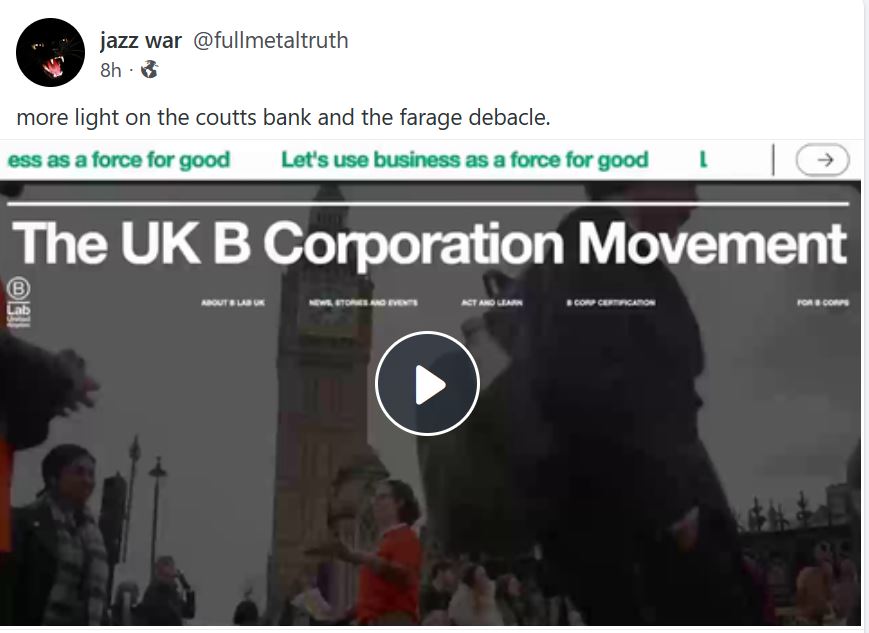Visit the @fullmetaltruth handle
Viewport: 869px width, 633px height.
point(270,40)
